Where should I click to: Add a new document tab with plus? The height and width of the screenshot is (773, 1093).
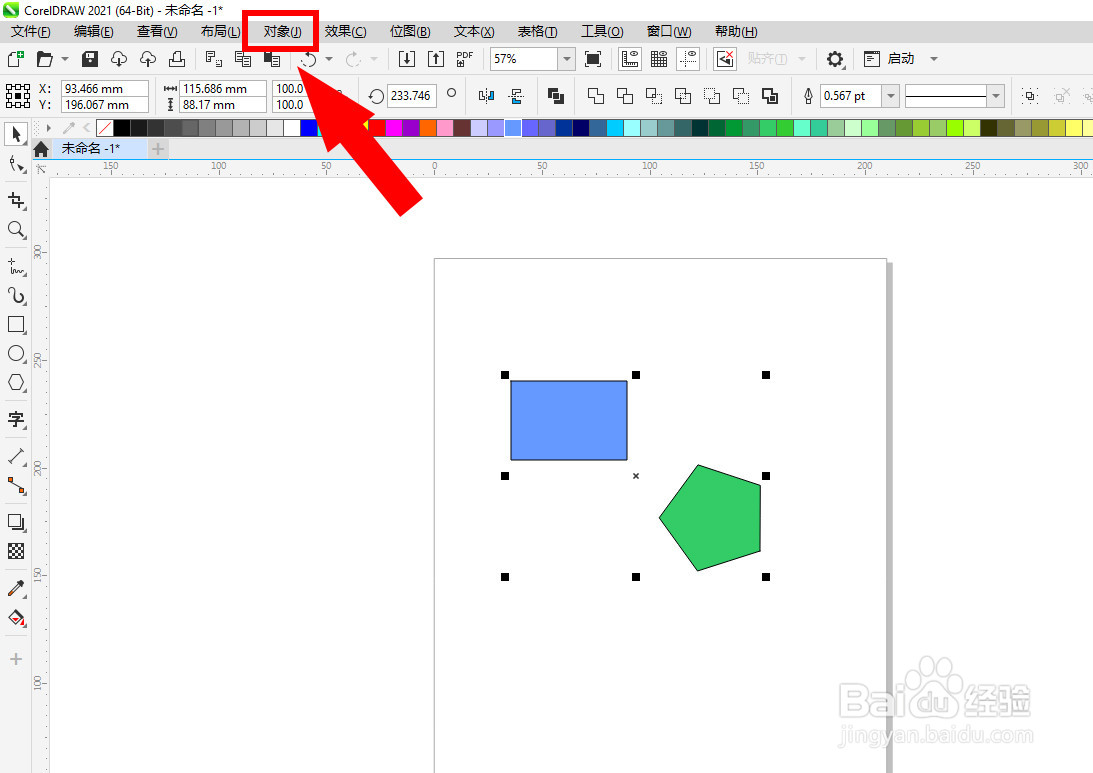(158, 148)
